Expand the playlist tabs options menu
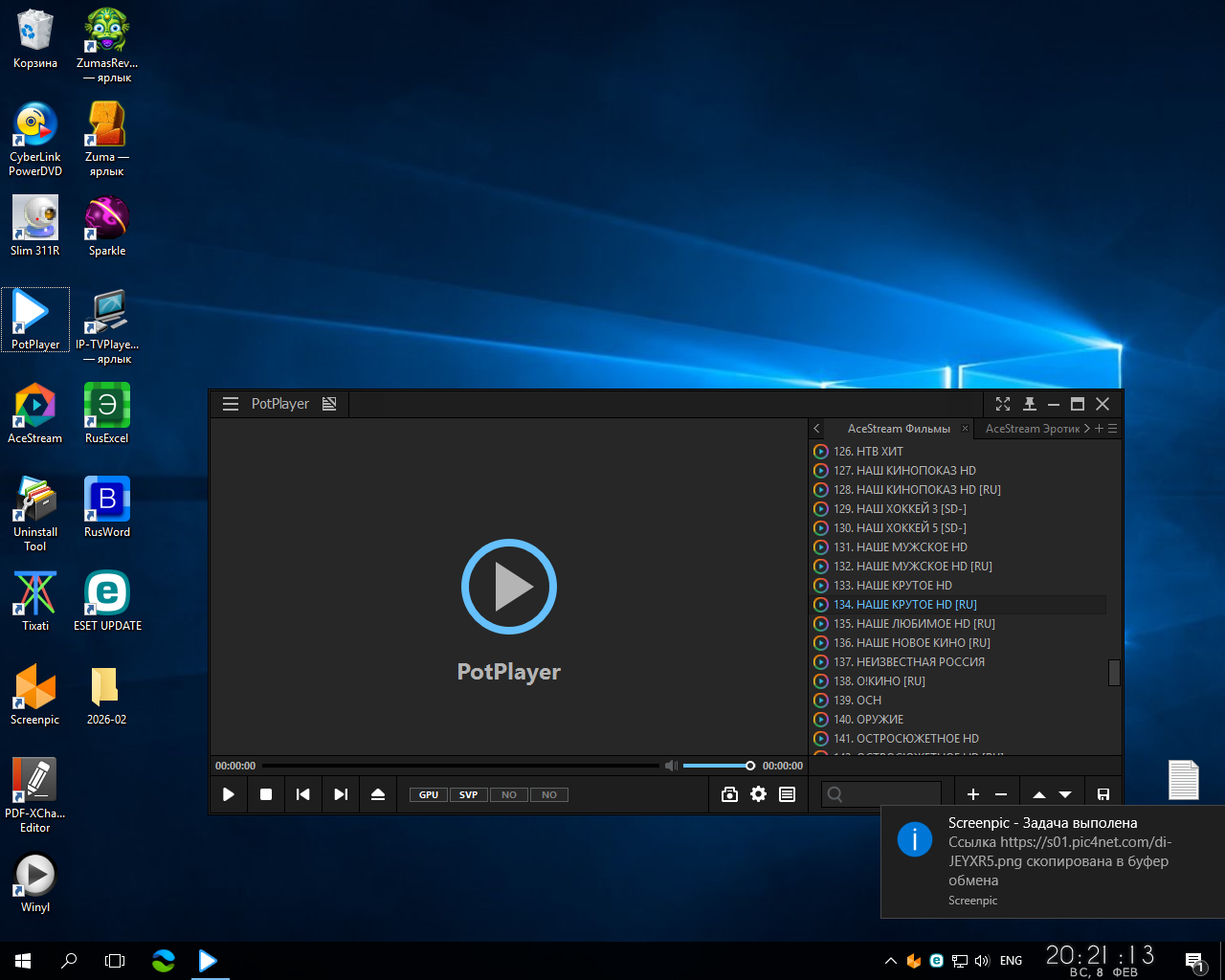 (x=1112, y=429)
